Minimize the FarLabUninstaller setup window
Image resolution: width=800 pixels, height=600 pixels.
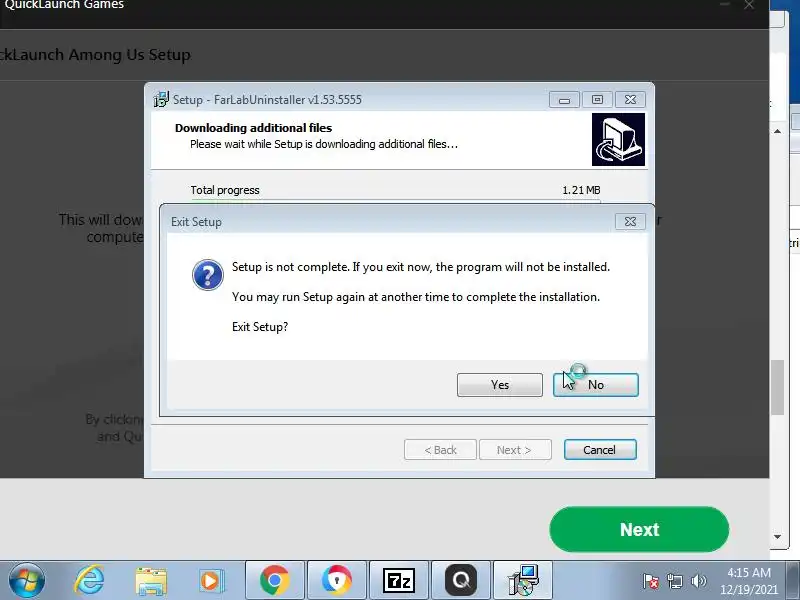[x=564, y=99]
